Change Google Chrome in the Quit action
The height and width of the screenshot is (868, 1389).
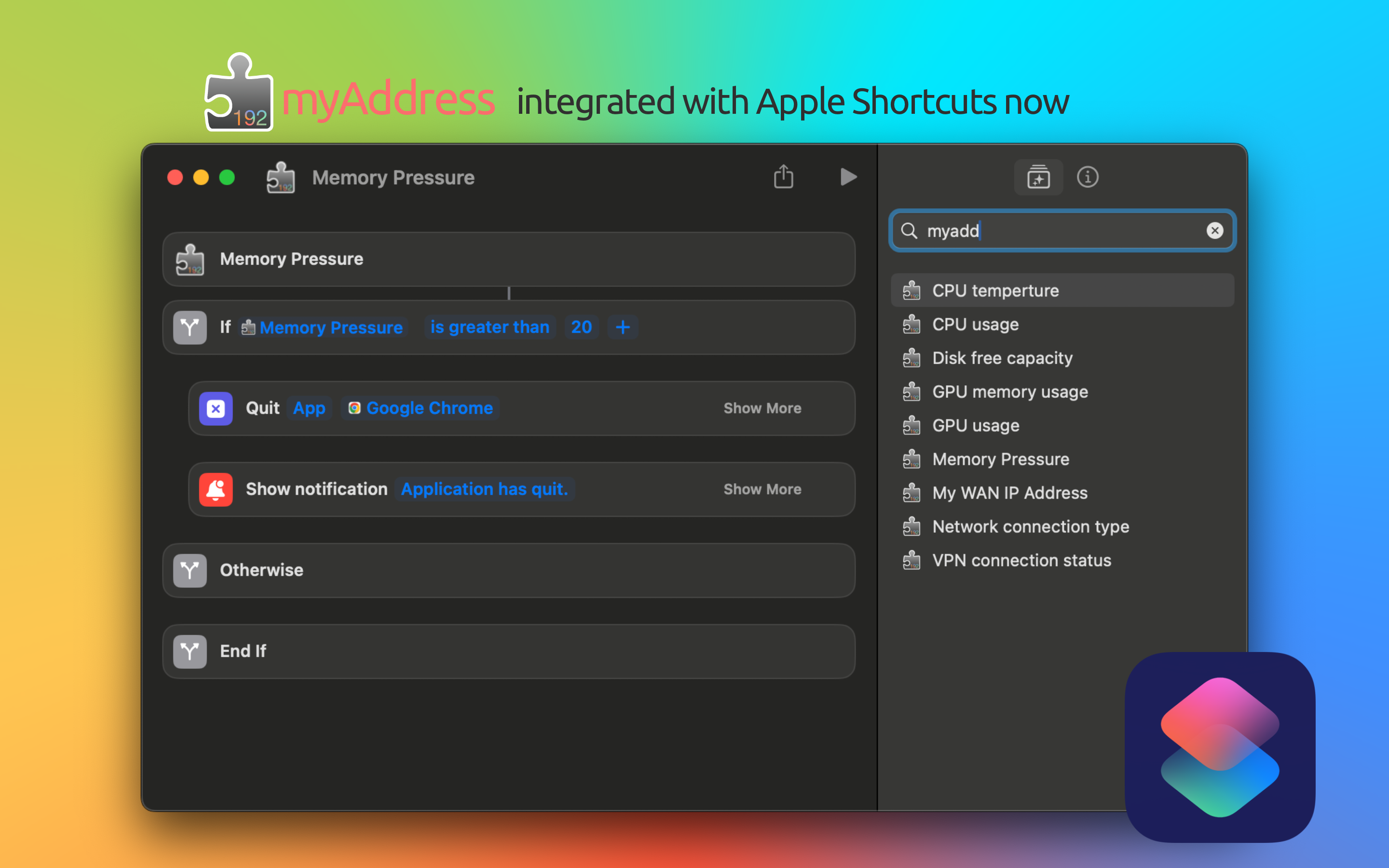tap(421, 408)
